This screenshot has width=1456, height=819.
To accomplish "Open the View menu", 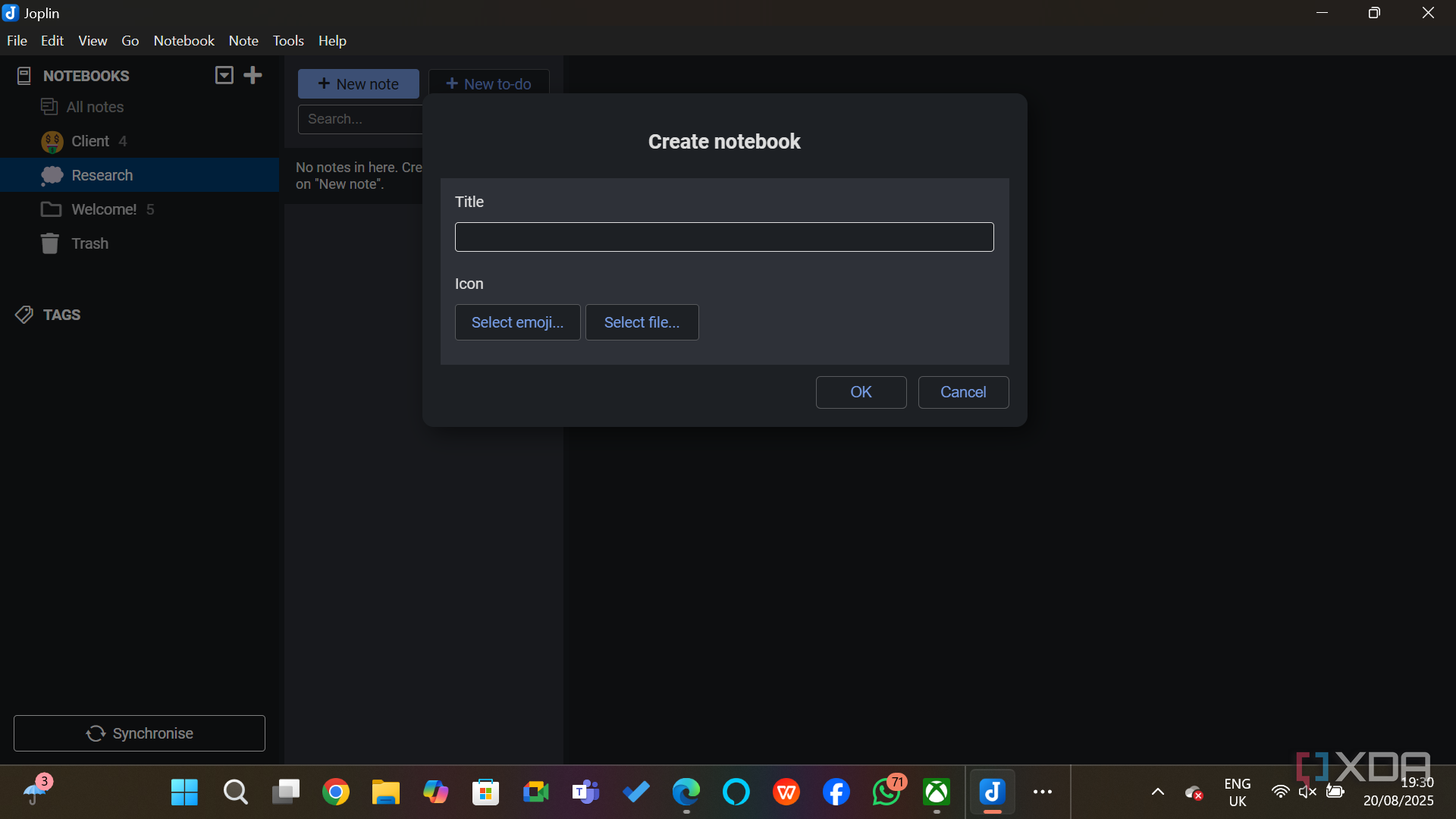I will (93, 41).
